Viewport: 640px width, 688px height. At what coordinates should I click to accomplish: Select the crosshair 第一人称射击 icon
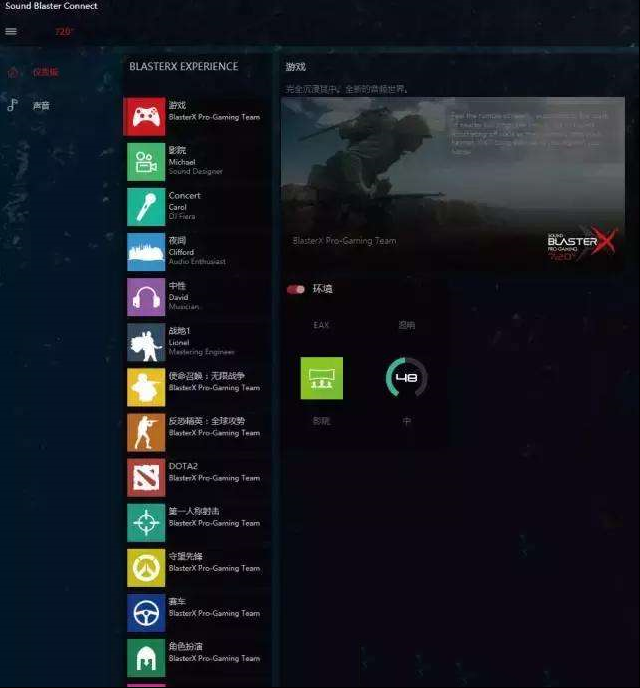coord(146,523)
